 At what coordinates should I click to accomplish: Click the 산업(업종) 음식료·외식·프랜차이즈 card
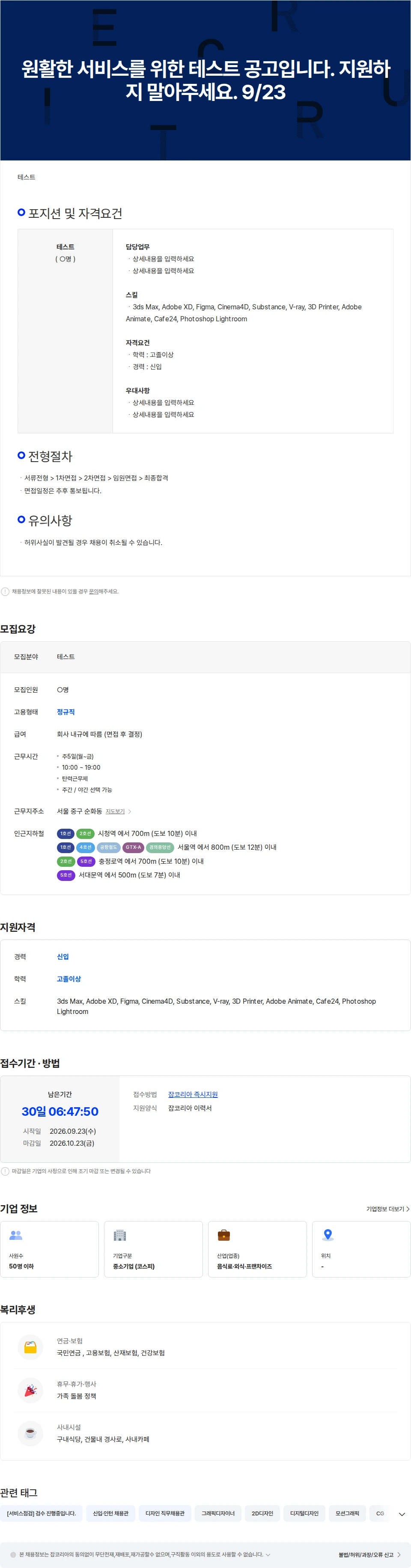click(258, 1249)
